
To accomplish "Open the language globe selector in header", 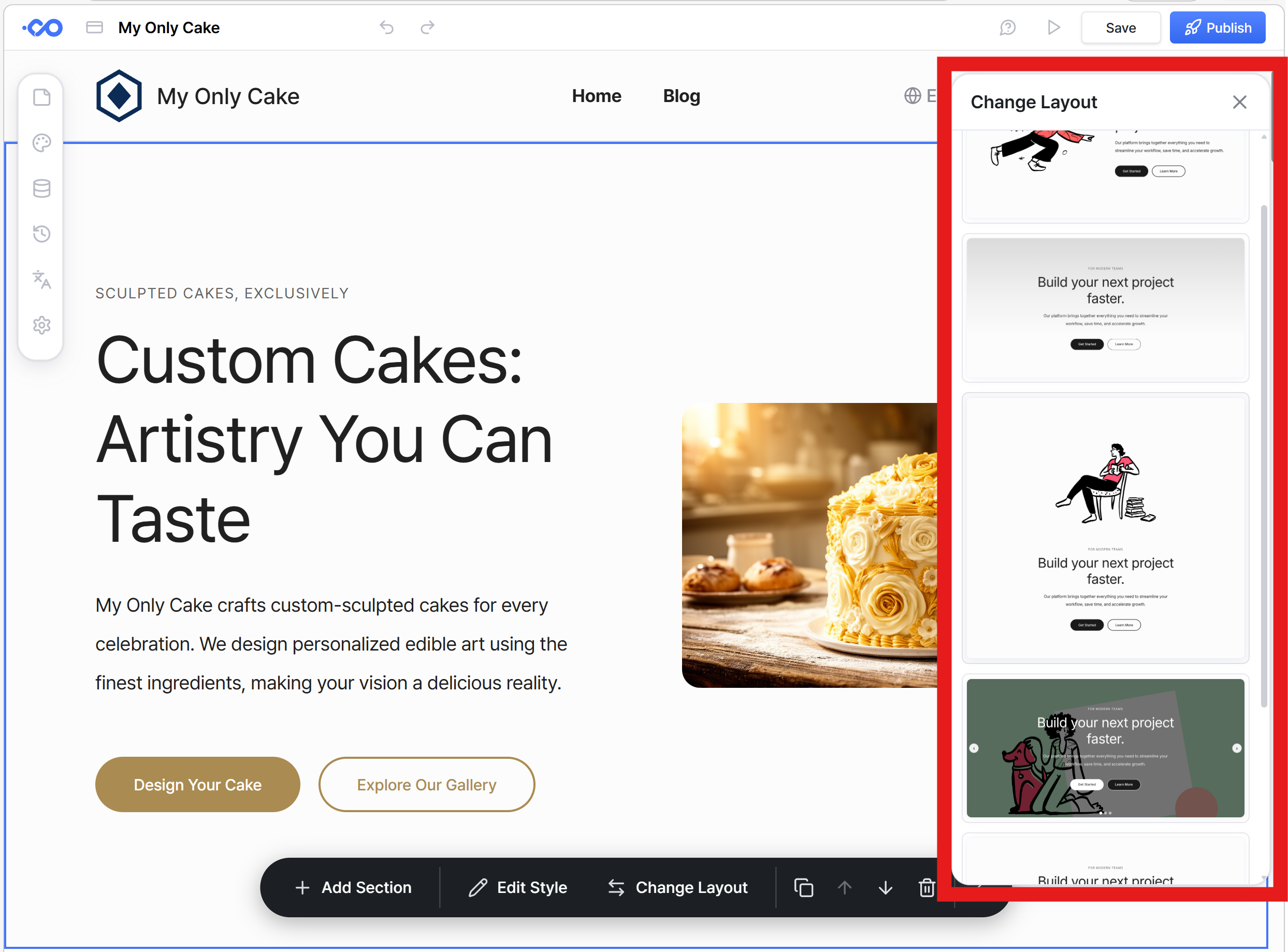I will [913, 96].
